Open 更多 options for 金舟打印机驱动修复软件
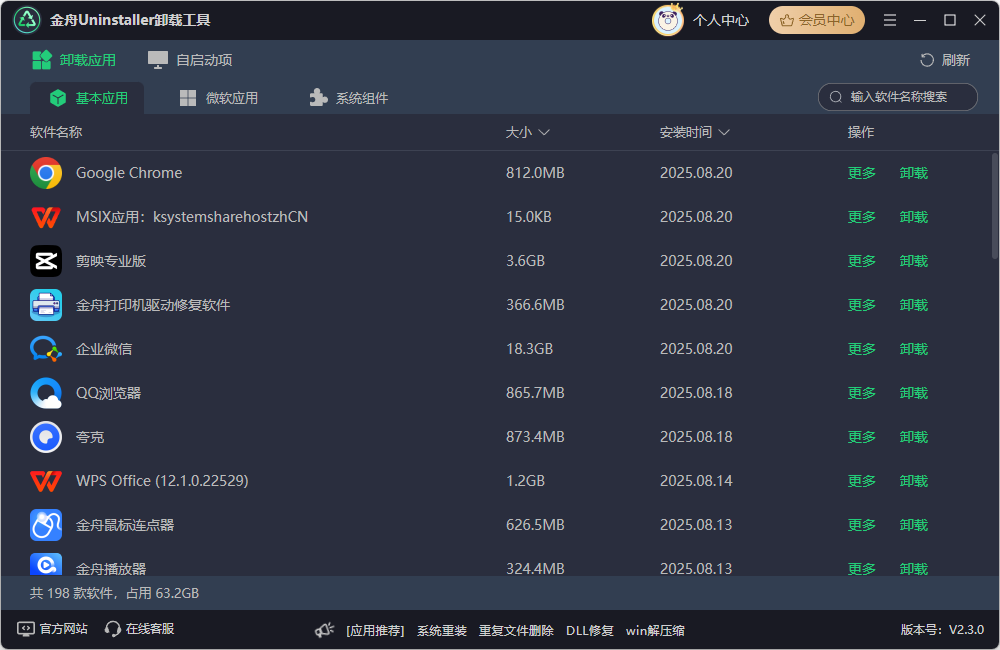 (x=862, y=305)
